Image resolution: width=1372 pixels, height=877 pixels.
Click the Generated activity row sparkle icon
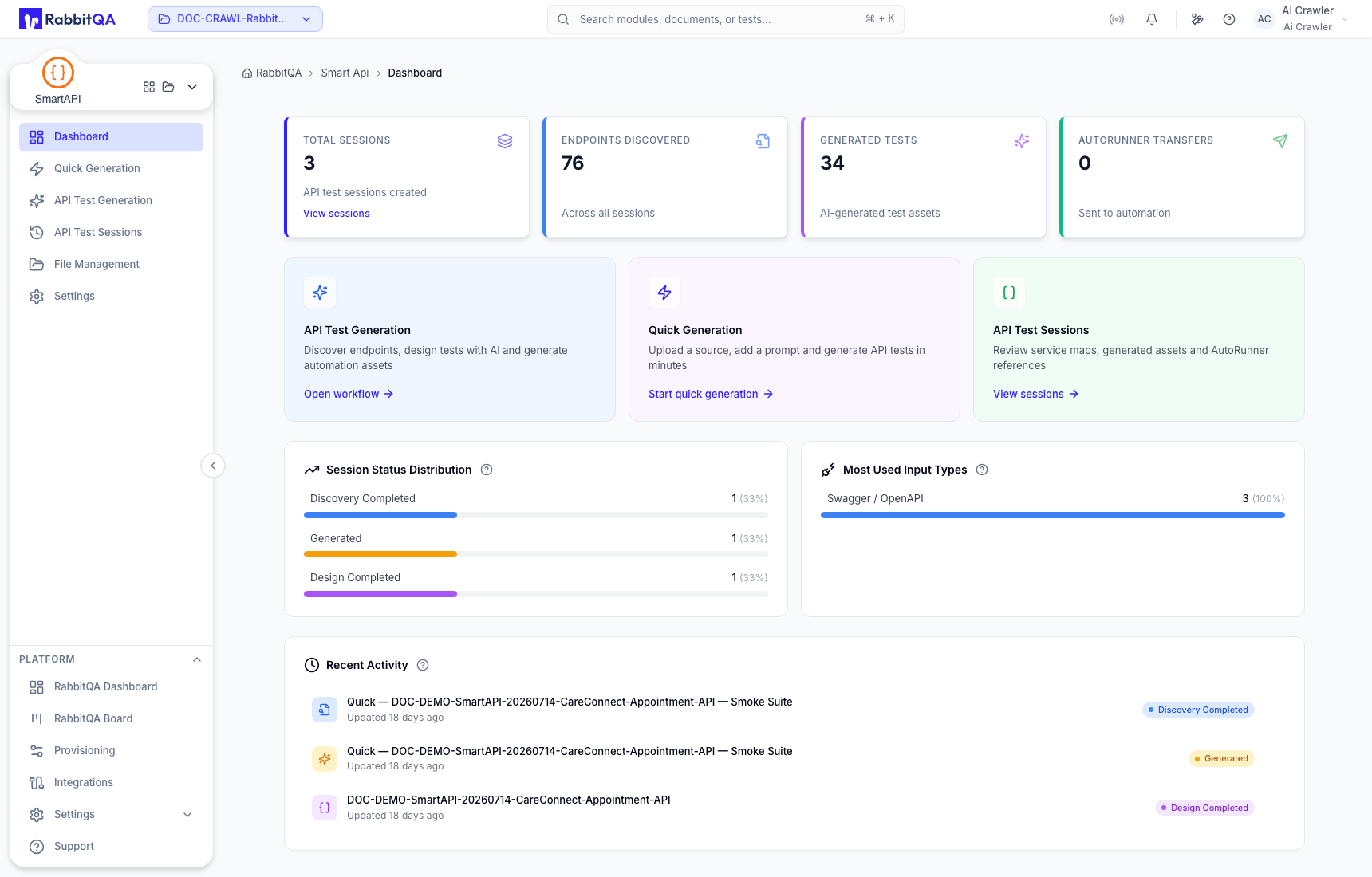tap(325, 759)
